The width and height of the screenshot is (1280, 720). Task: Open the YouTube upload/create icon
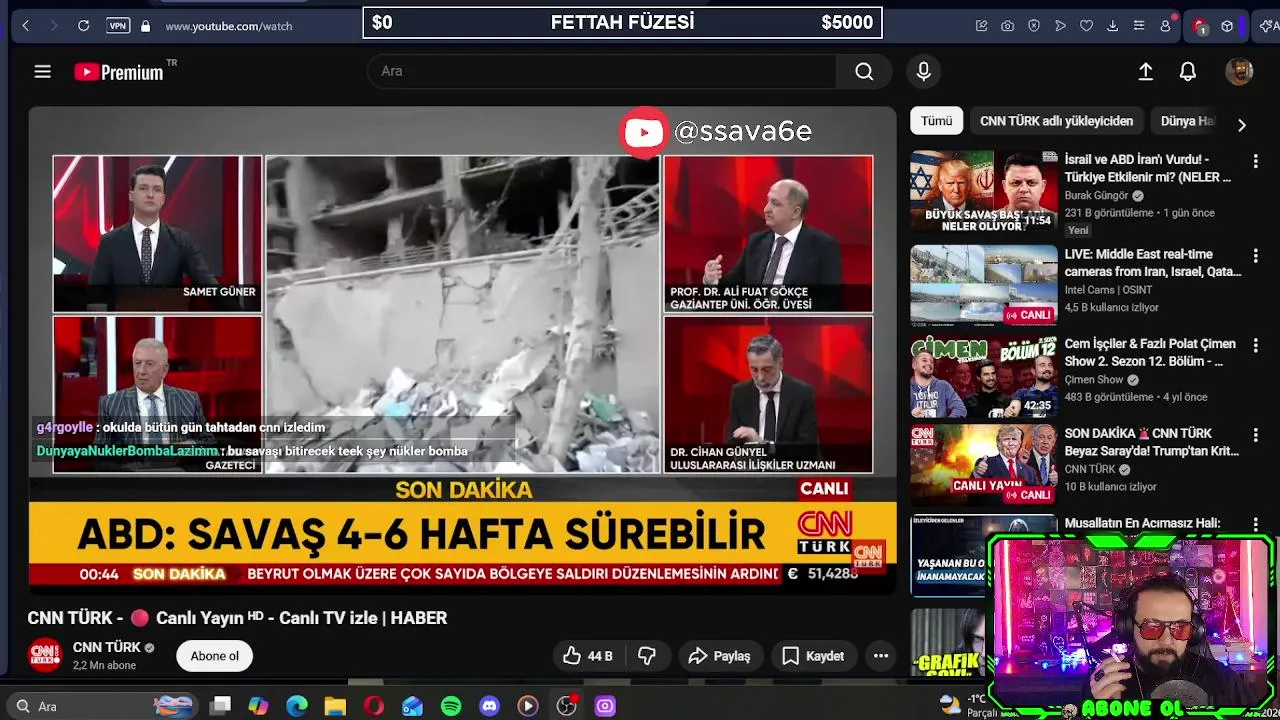(x=1146, y=71)
